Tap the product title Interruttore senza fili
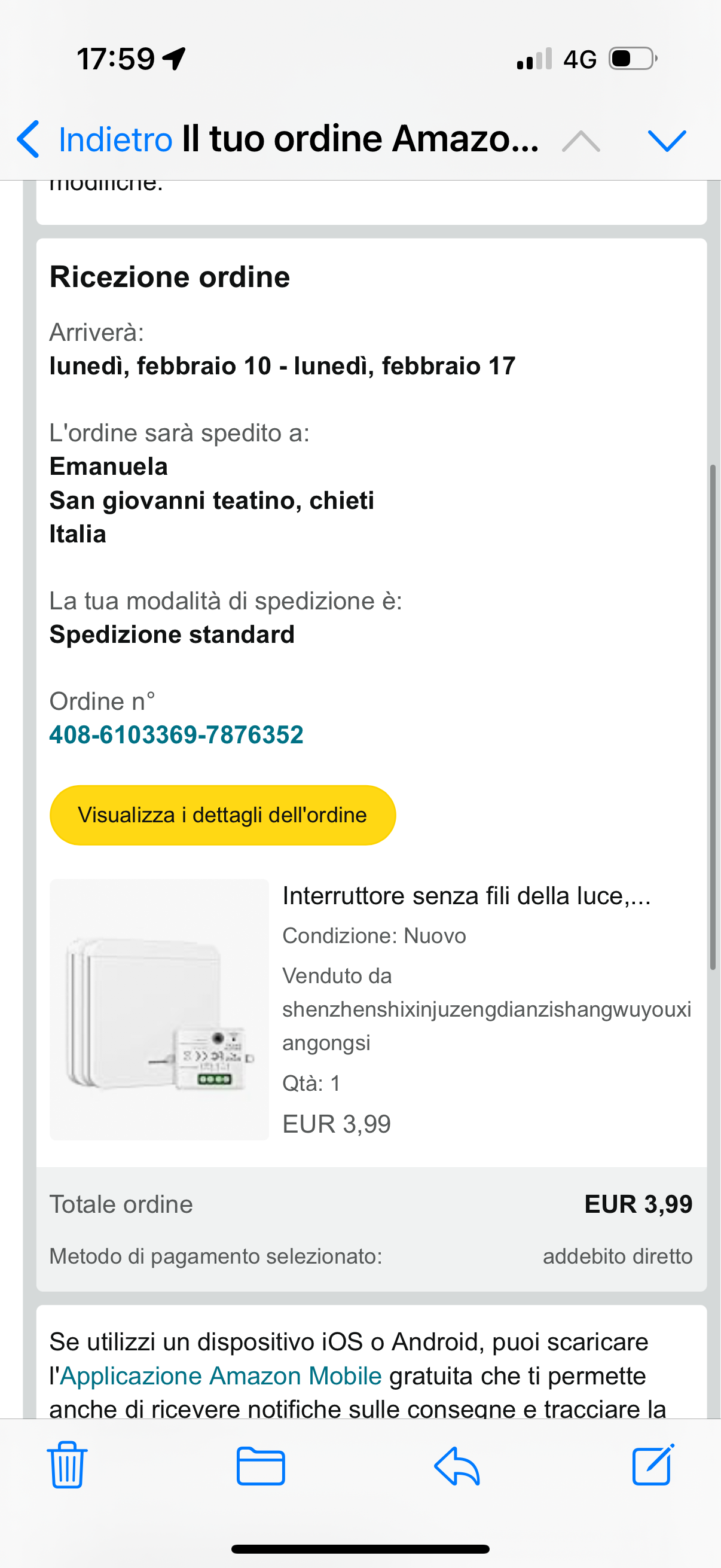The image size is (721, 1568). coord(467,896)
